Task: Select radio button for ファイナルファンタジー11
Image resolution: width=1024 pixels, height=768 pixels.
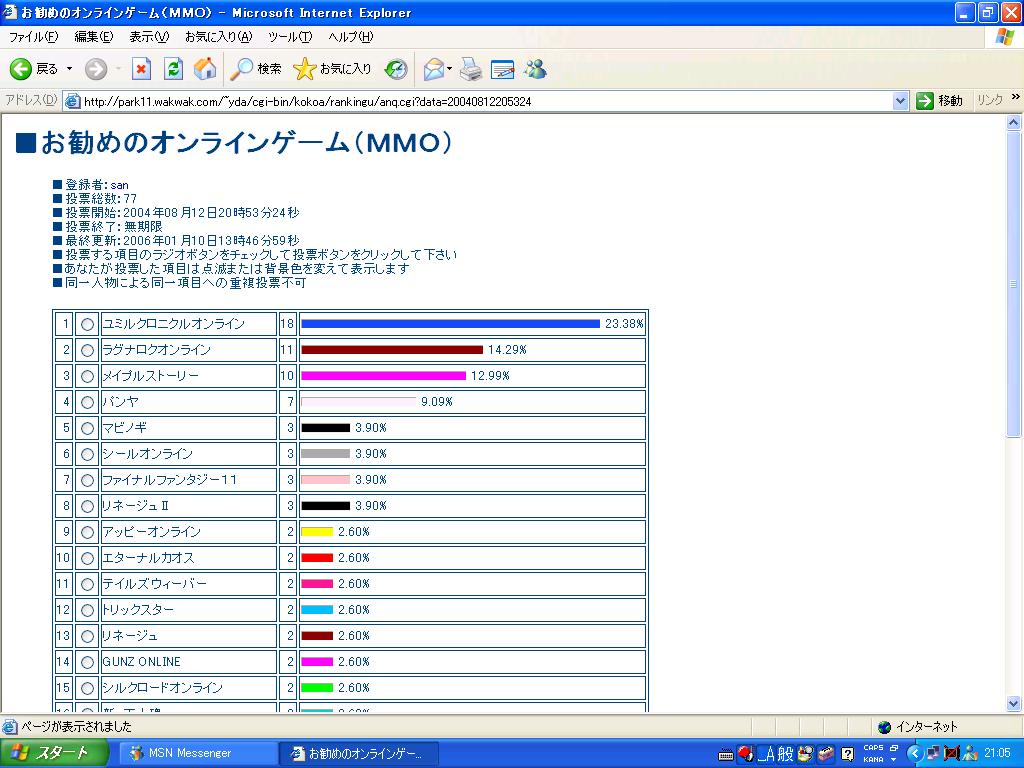Action: 87,480
